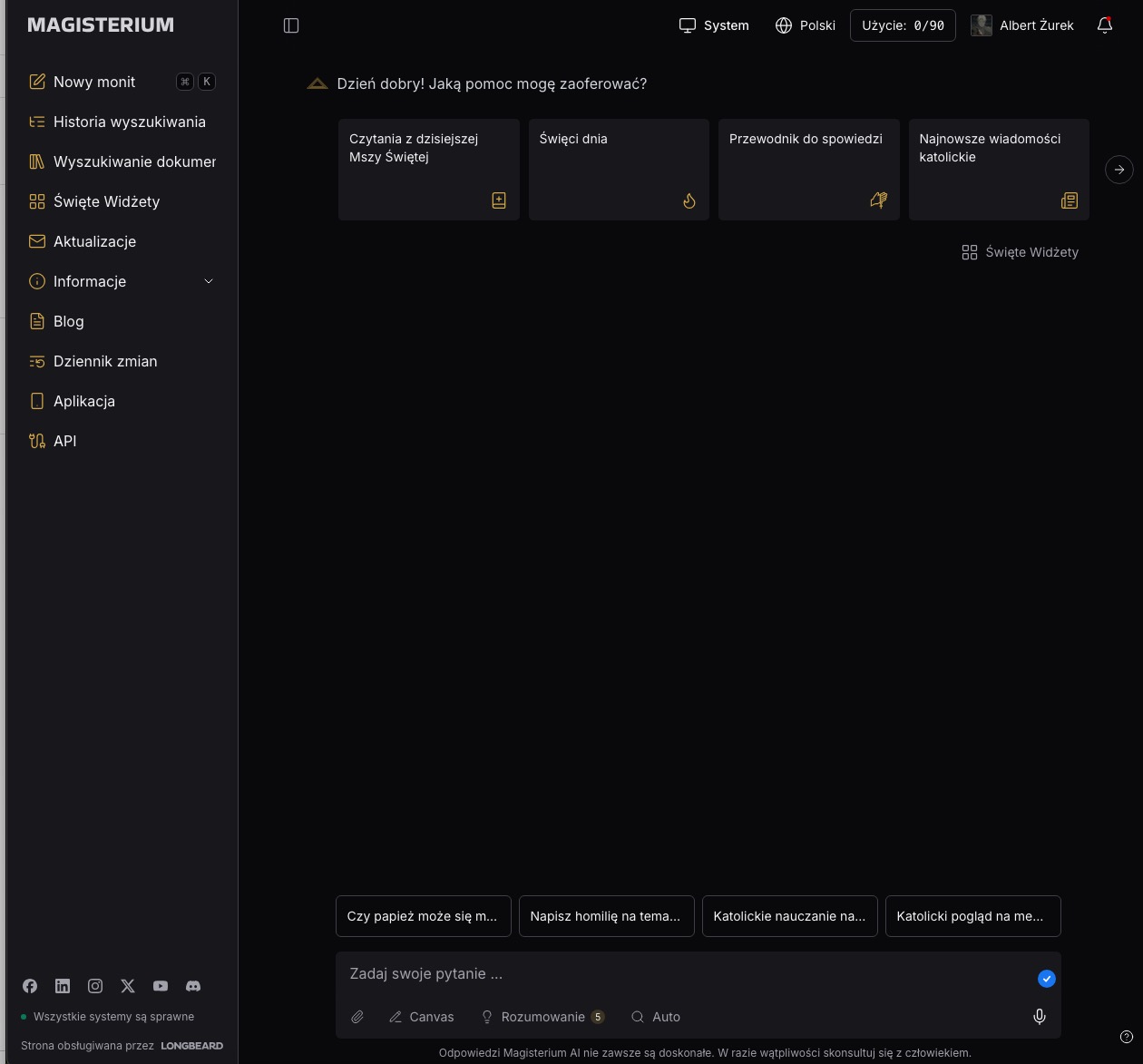
Task: Select suggestion 'Katolicki pogląd na me...'
Action: pyautogui.click(x=973, y=916)
